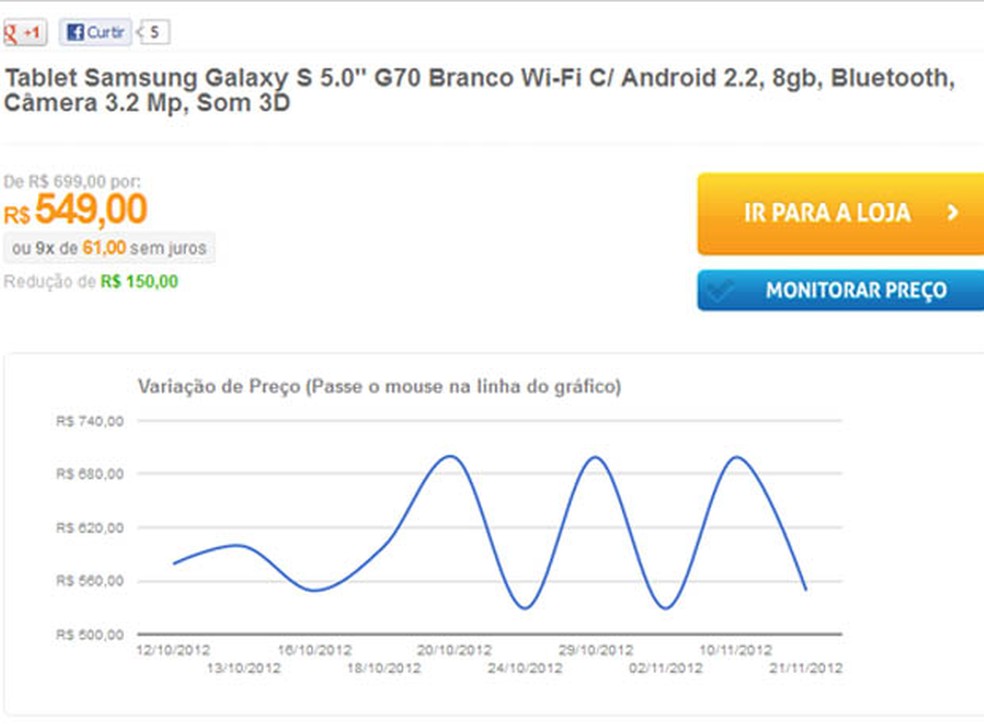
Task: Click the Facebook like count bubble
Action: (154, 33)
